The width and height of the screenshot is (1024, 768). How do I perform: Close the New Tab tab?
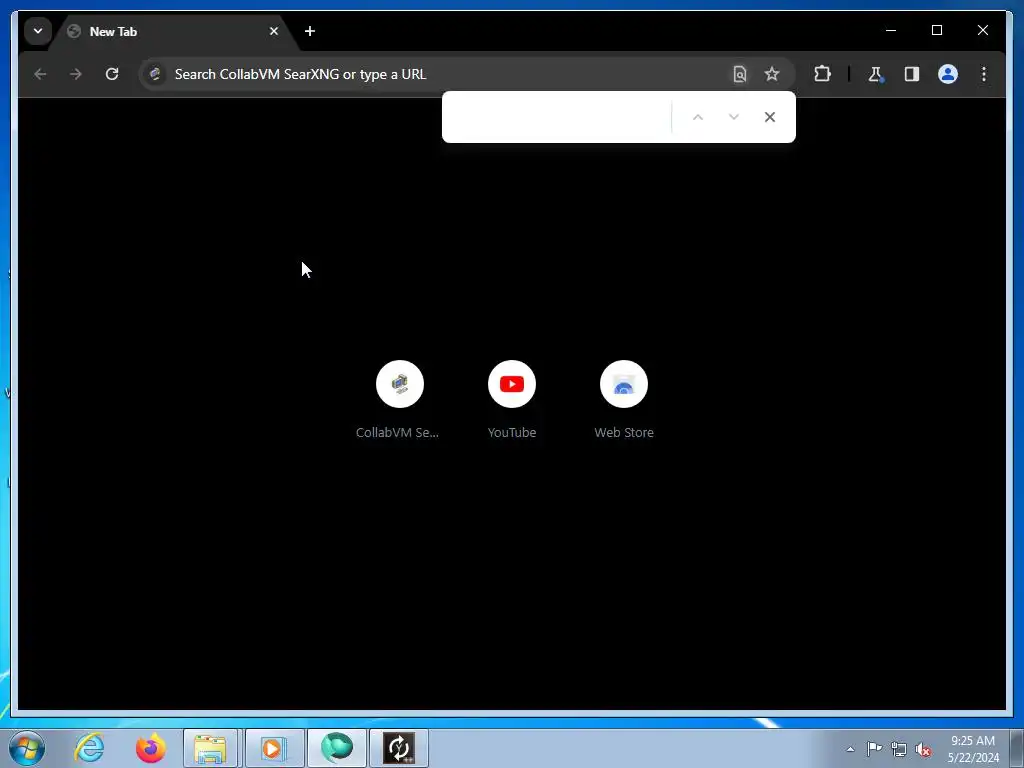click(x=274, y=31)
